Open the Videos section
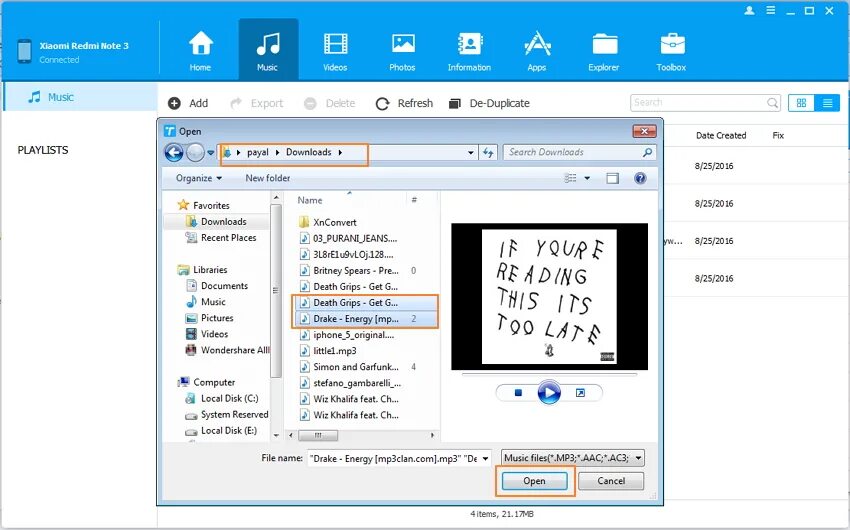 pos(335,50)
